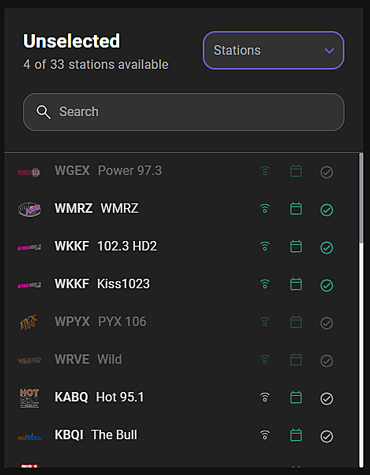This screenshot has width=370, height=475.
Task: Open the calendar icon for WPYX PYX 106
Action: pyautogui.click(x=296, y=322)
